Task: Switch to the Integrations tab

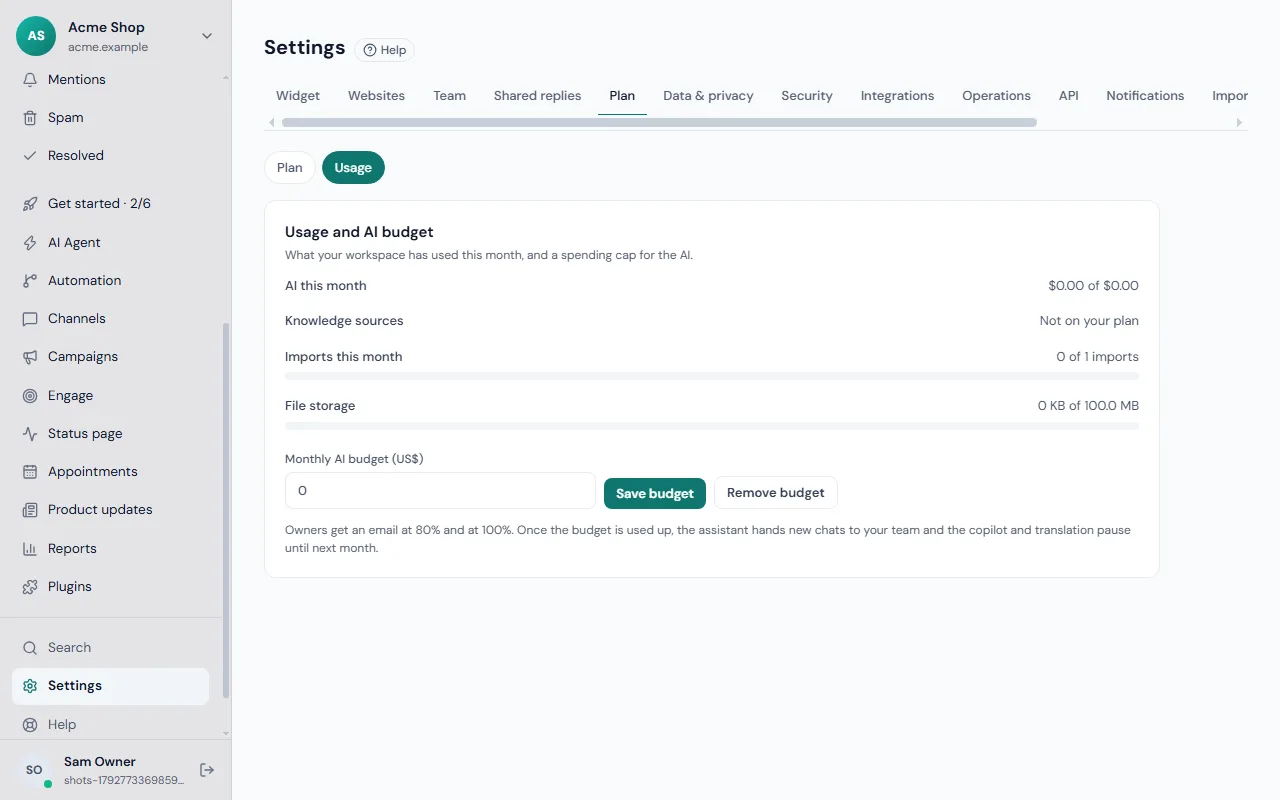Action: 897,96
